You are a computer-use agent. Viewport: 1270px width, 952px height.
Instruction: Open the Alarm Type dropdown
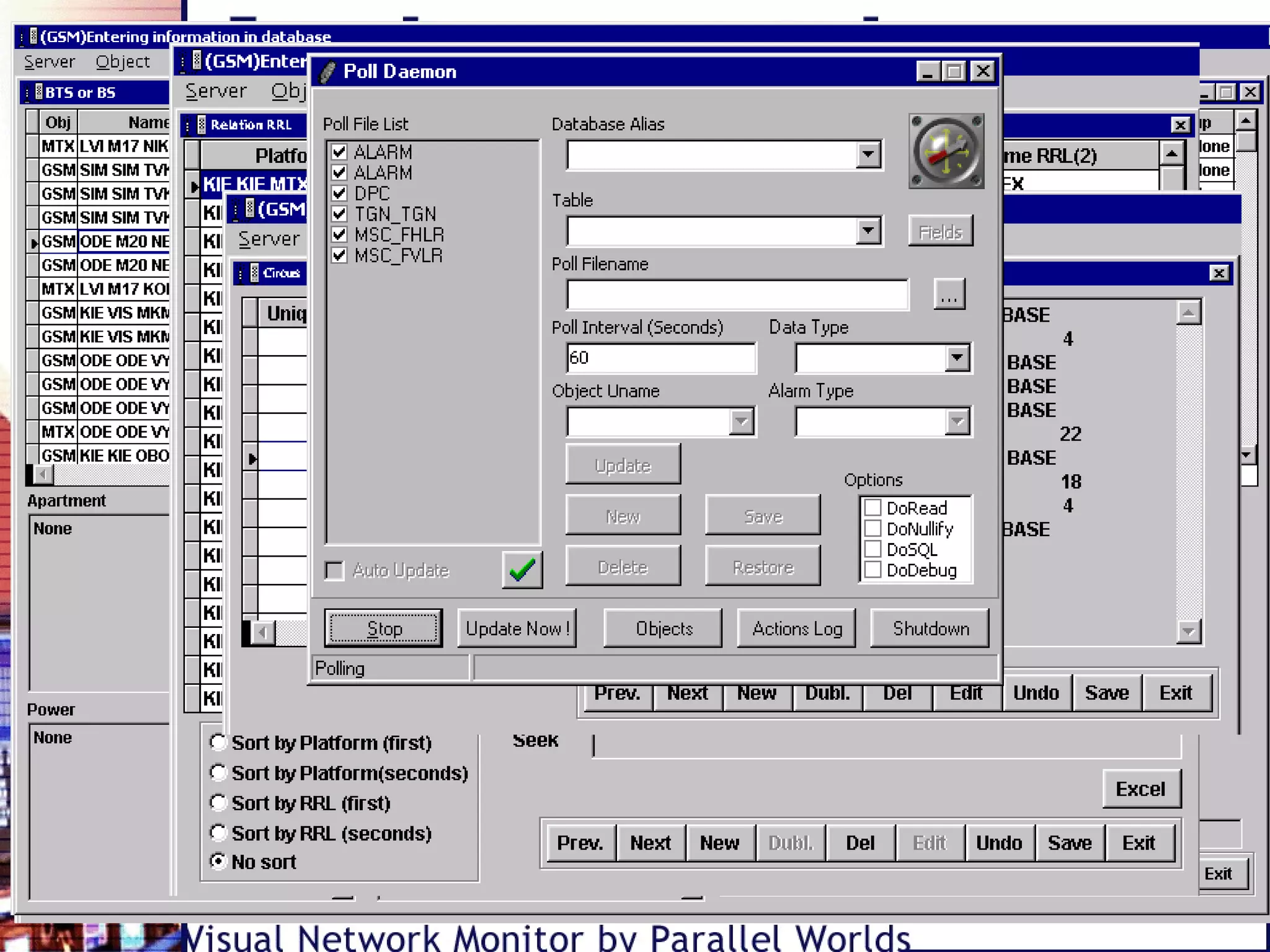coord(957,421)
